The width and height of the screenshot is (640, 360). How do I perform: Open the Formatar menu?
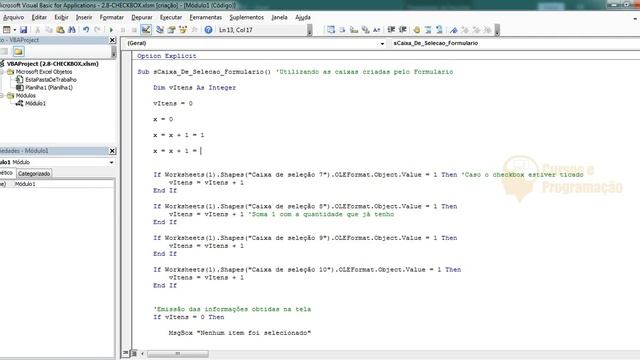click(111, 17)
